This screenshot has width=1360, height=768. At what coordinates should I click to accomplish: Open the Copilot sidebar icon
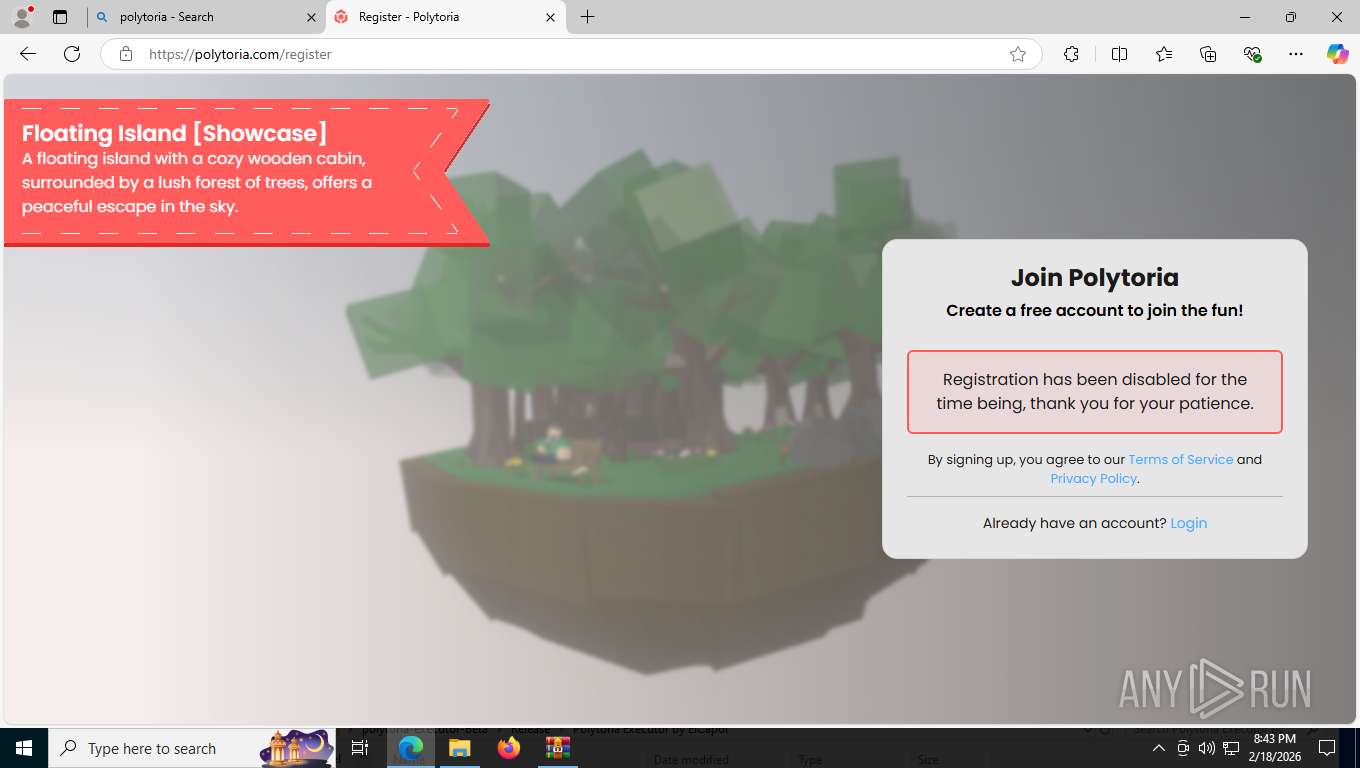point(1337,54)
